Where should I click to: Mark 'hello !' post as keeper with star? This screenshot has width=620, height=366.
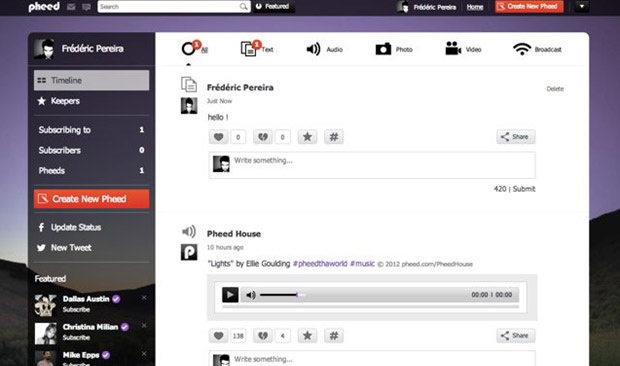tap(307, 137)
